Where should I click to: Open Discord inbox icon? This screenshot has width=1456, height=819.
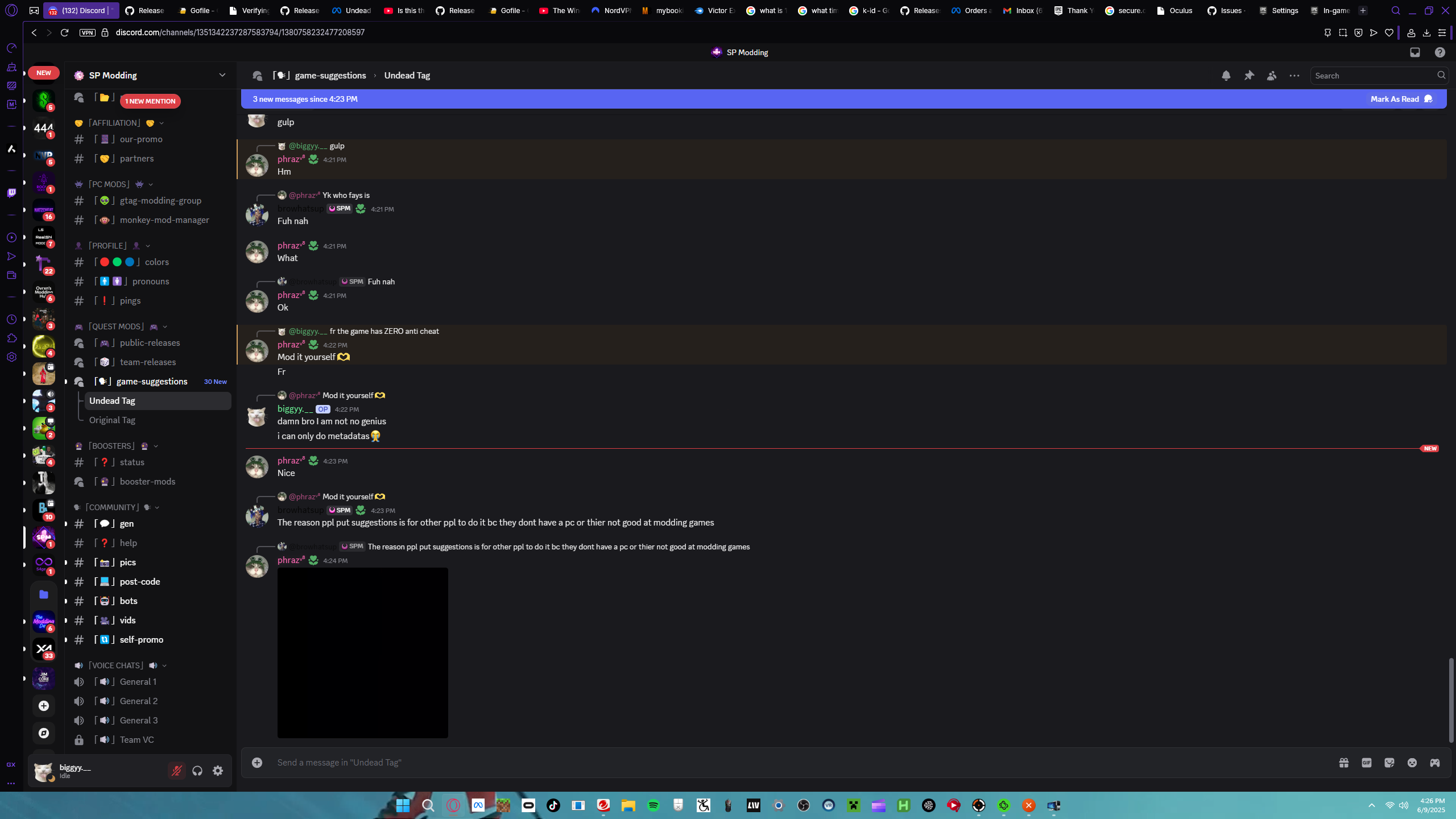coord(1414,52)
